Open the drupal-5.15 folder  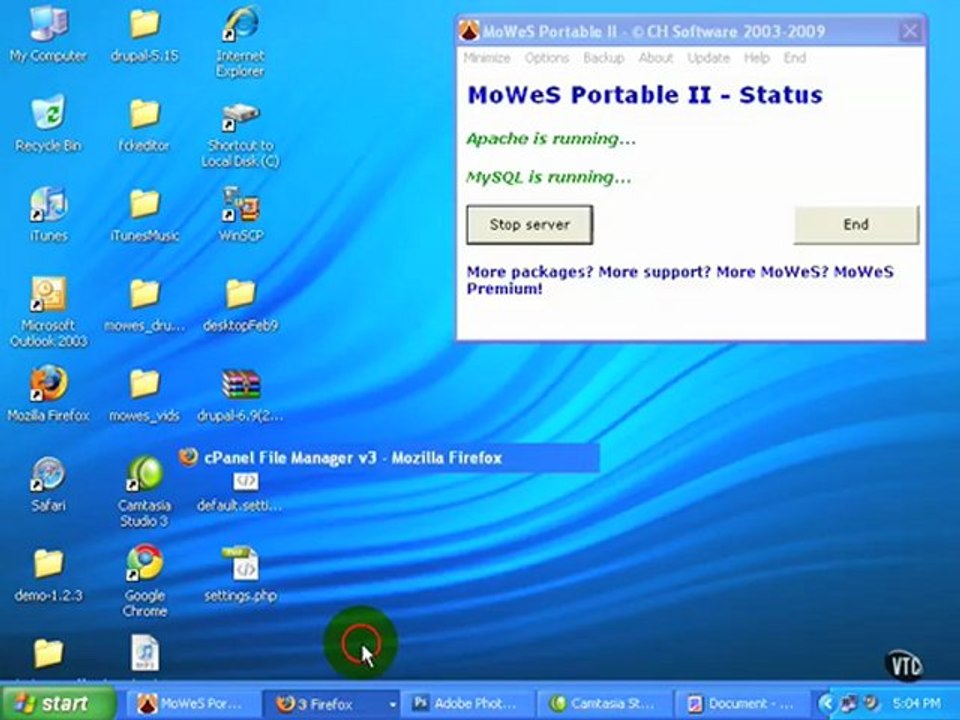[x=144, y=34]
